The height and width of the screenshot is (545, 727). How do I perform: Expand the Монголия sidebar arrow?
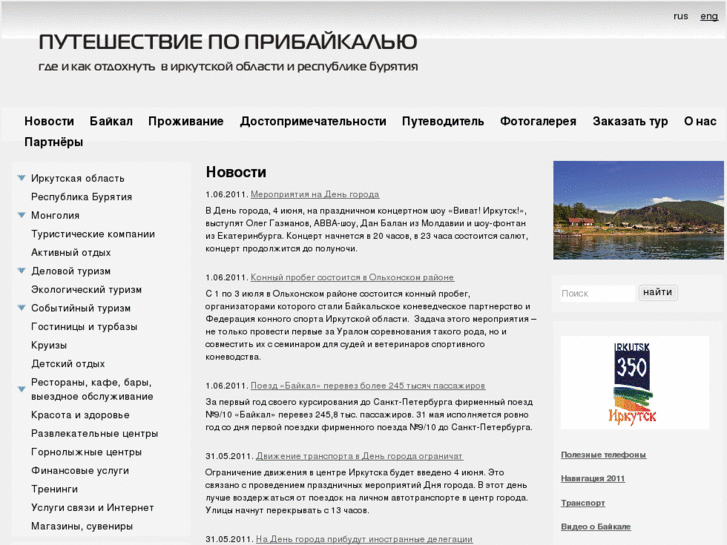pyautogui.click(x=21, y=215)
